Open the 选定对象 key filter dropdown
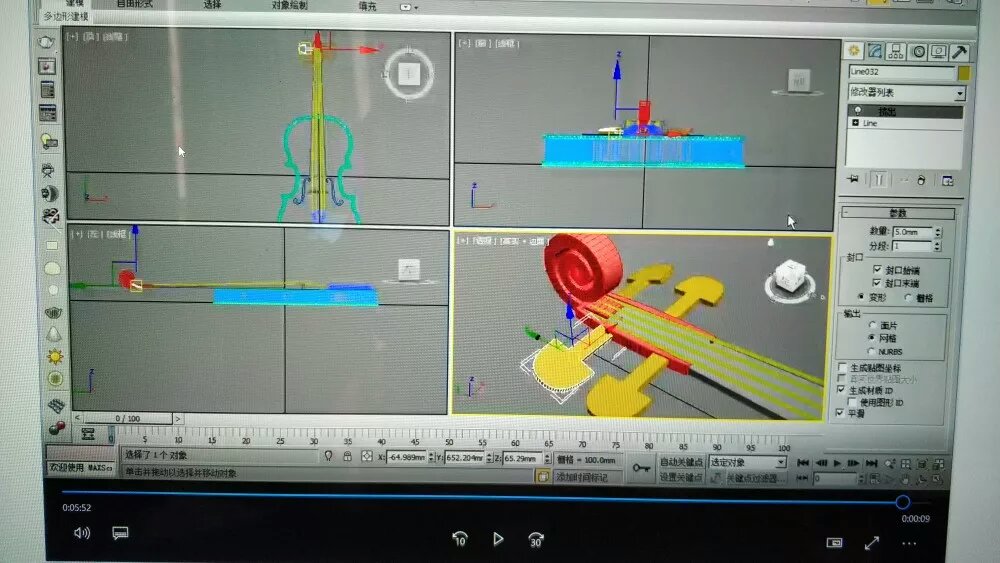Viewport: 1000px width, 563px height. 747,462
